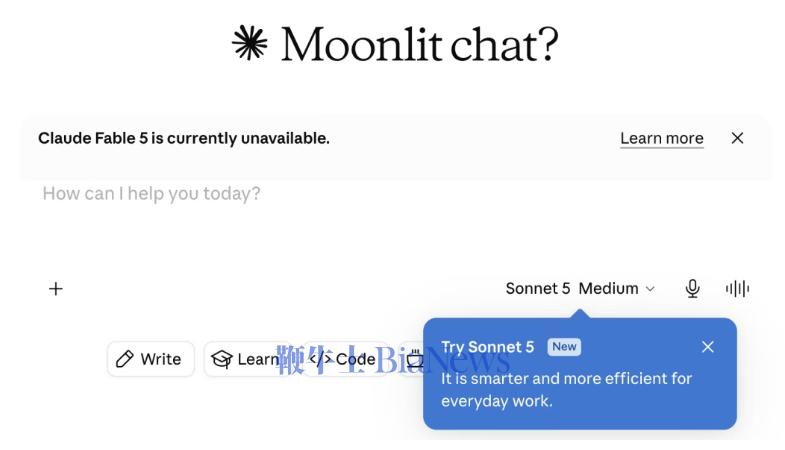The width and height of the screenshot is (785, 450).
Task: Click the New badge in the tooltip
Action: (x=564, y=346)
